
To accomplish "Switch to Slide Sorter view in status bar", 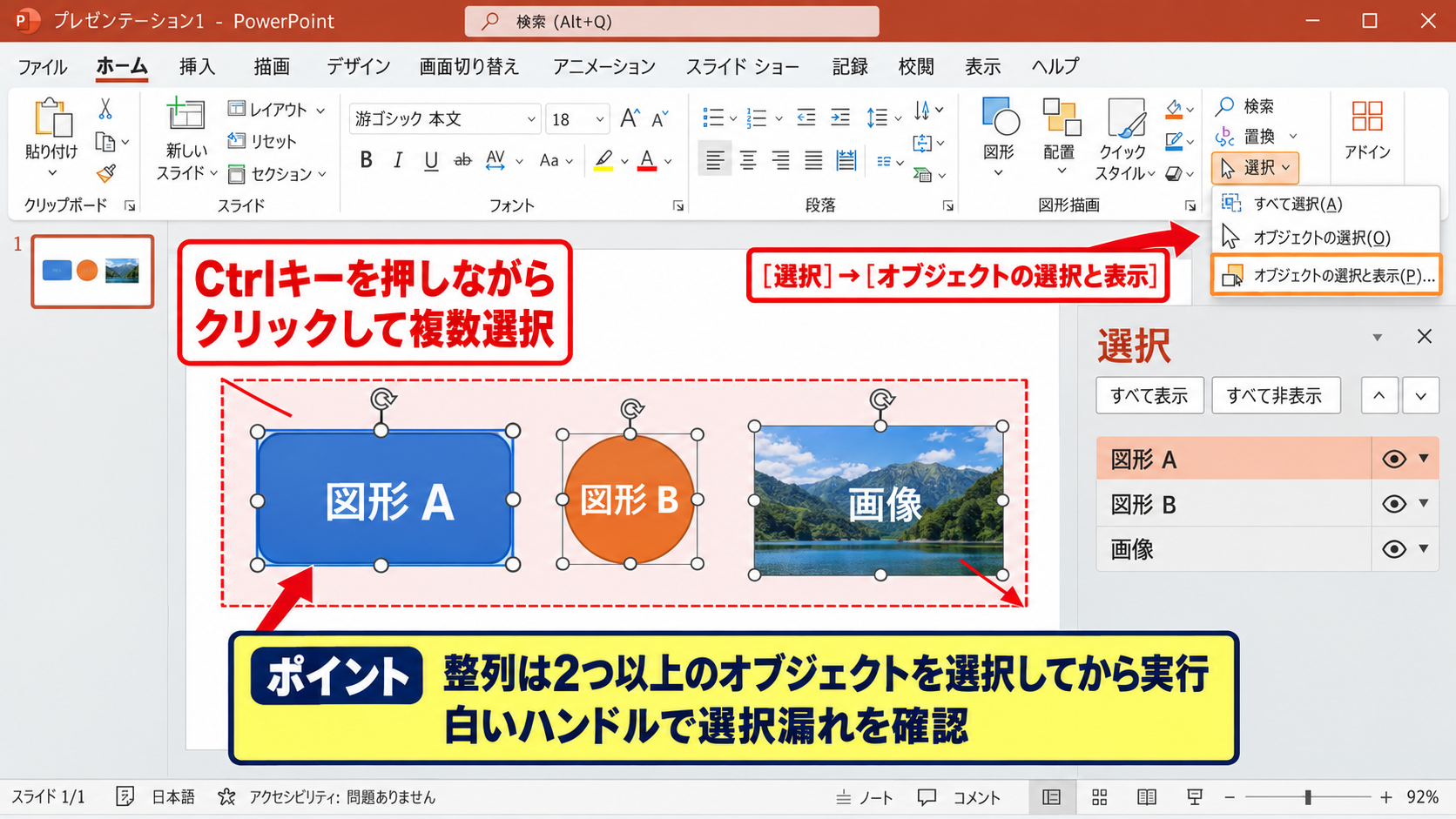I will [x=1100, y=797].
